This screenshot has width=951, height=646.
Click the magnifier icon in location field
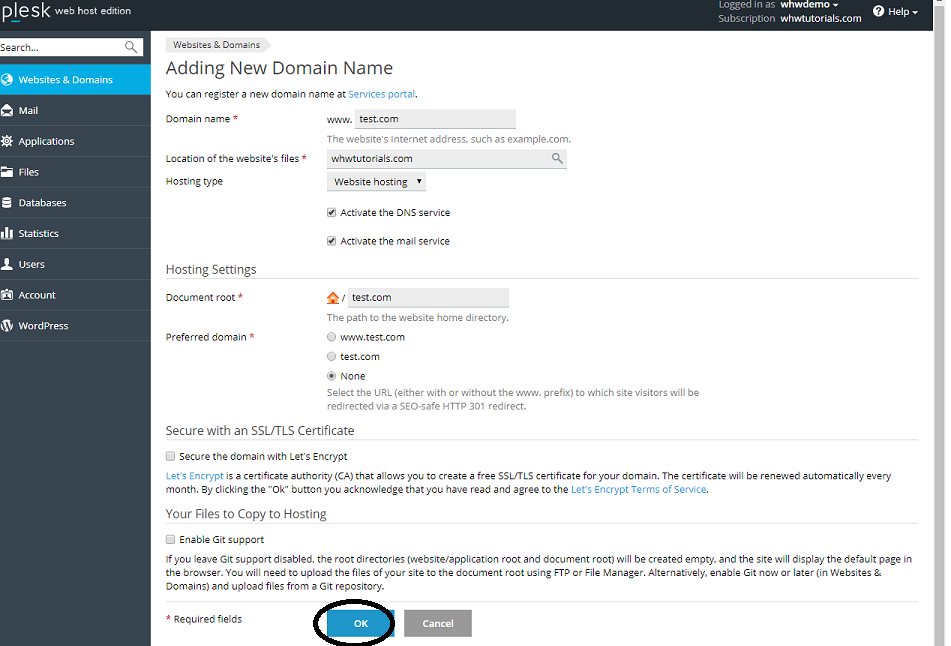pyautogui.click(x=557, y=158)
